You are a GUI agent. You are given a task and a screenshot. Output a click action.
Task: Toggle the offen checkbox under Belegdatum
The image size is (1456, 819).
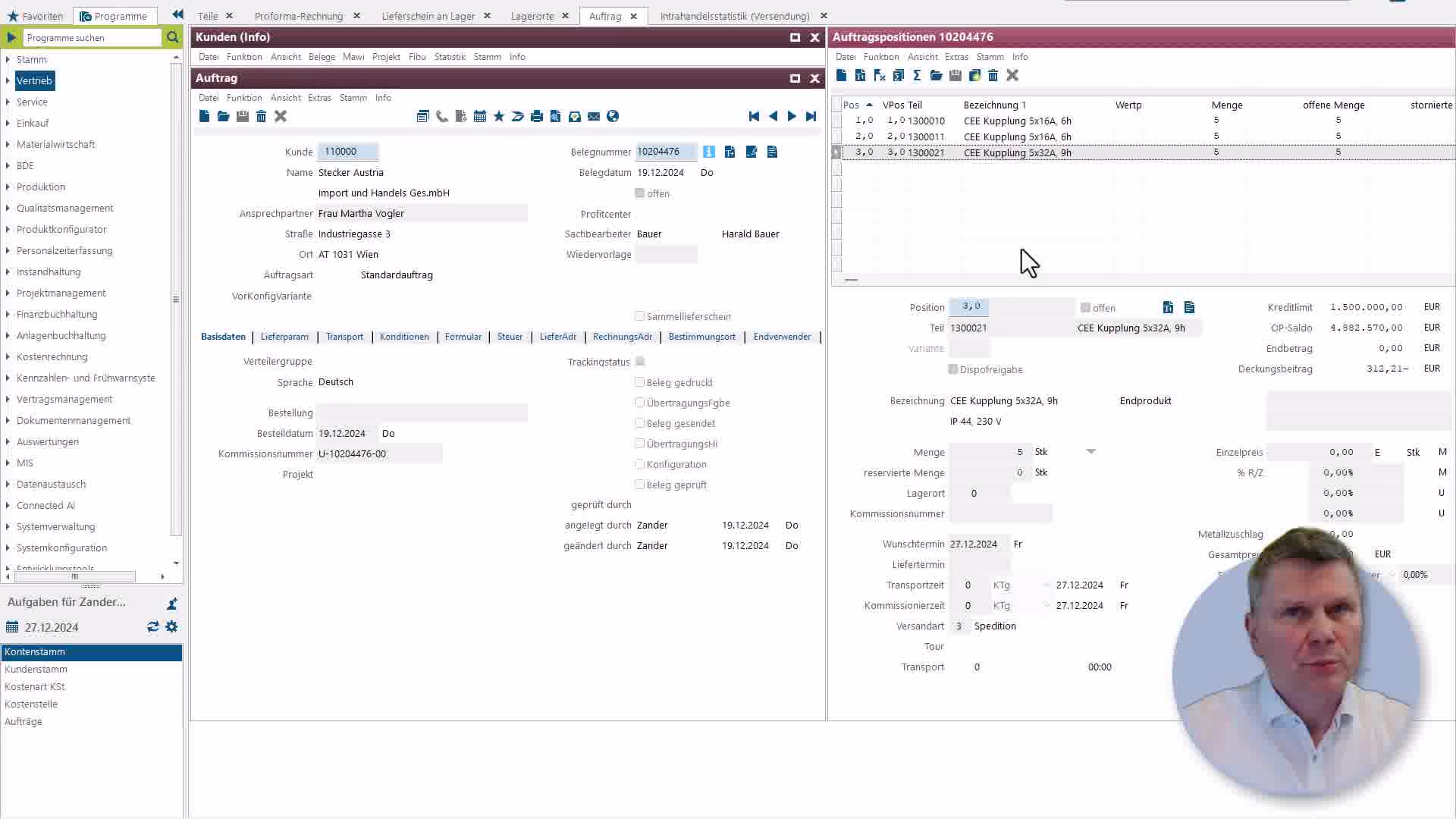point(640,193)
